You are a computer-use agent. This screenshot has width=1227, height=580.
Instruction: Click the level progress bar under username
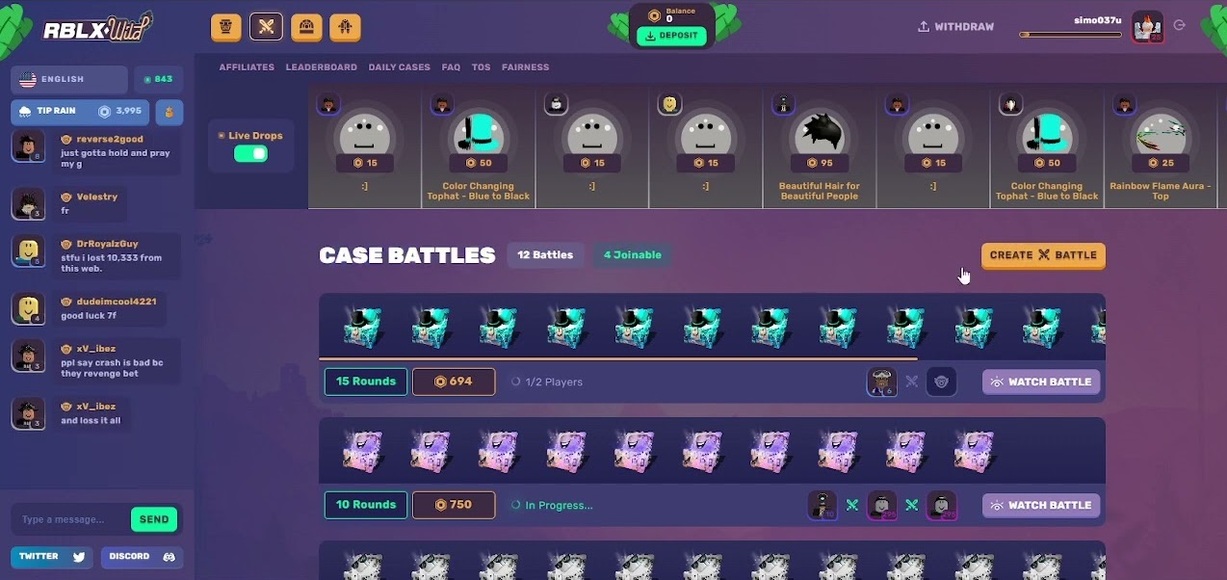point(1070,35)
